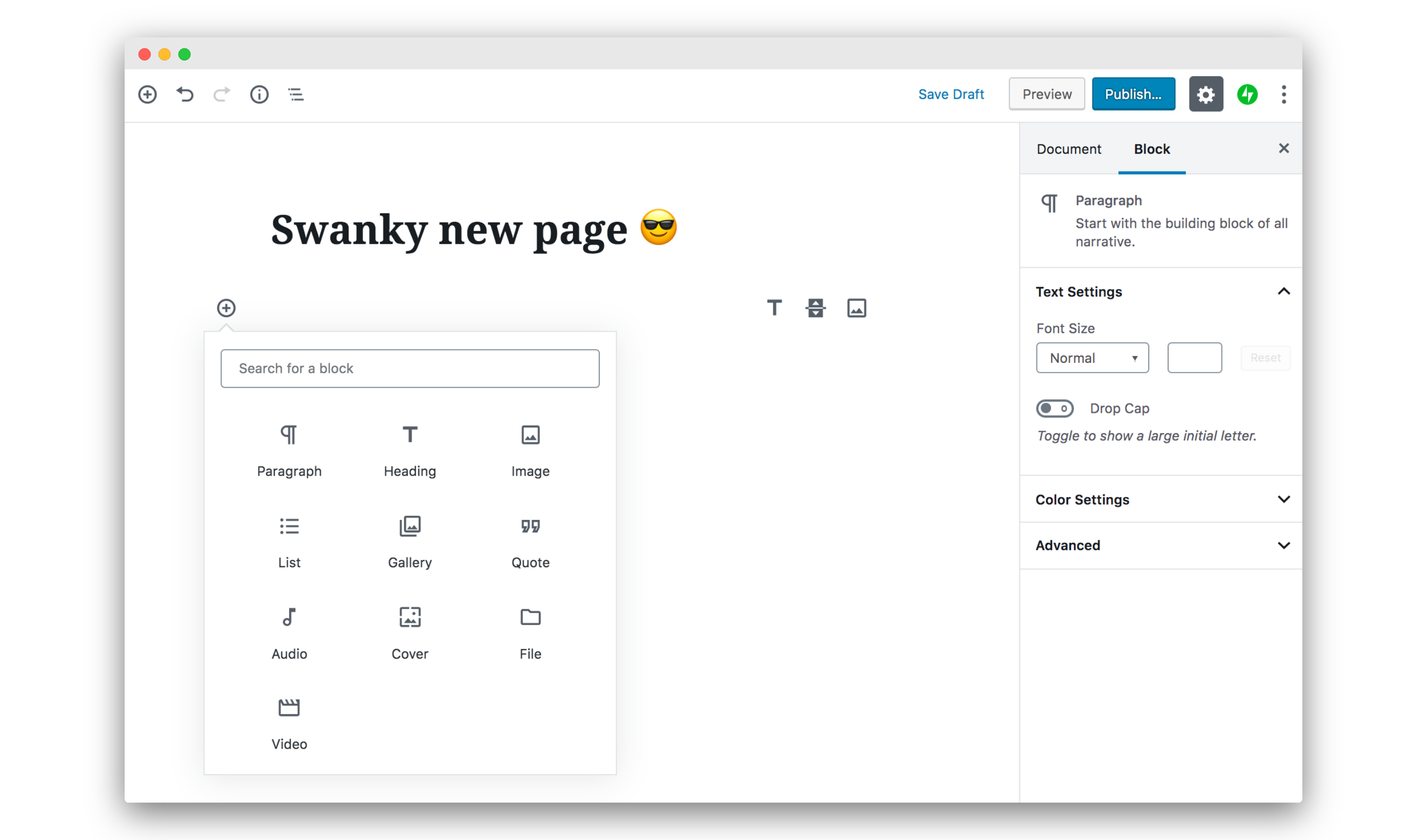The width and height of the screenshot is (1427, 840).
Task: Click the Publish… button
Action: coord(1133,94)
